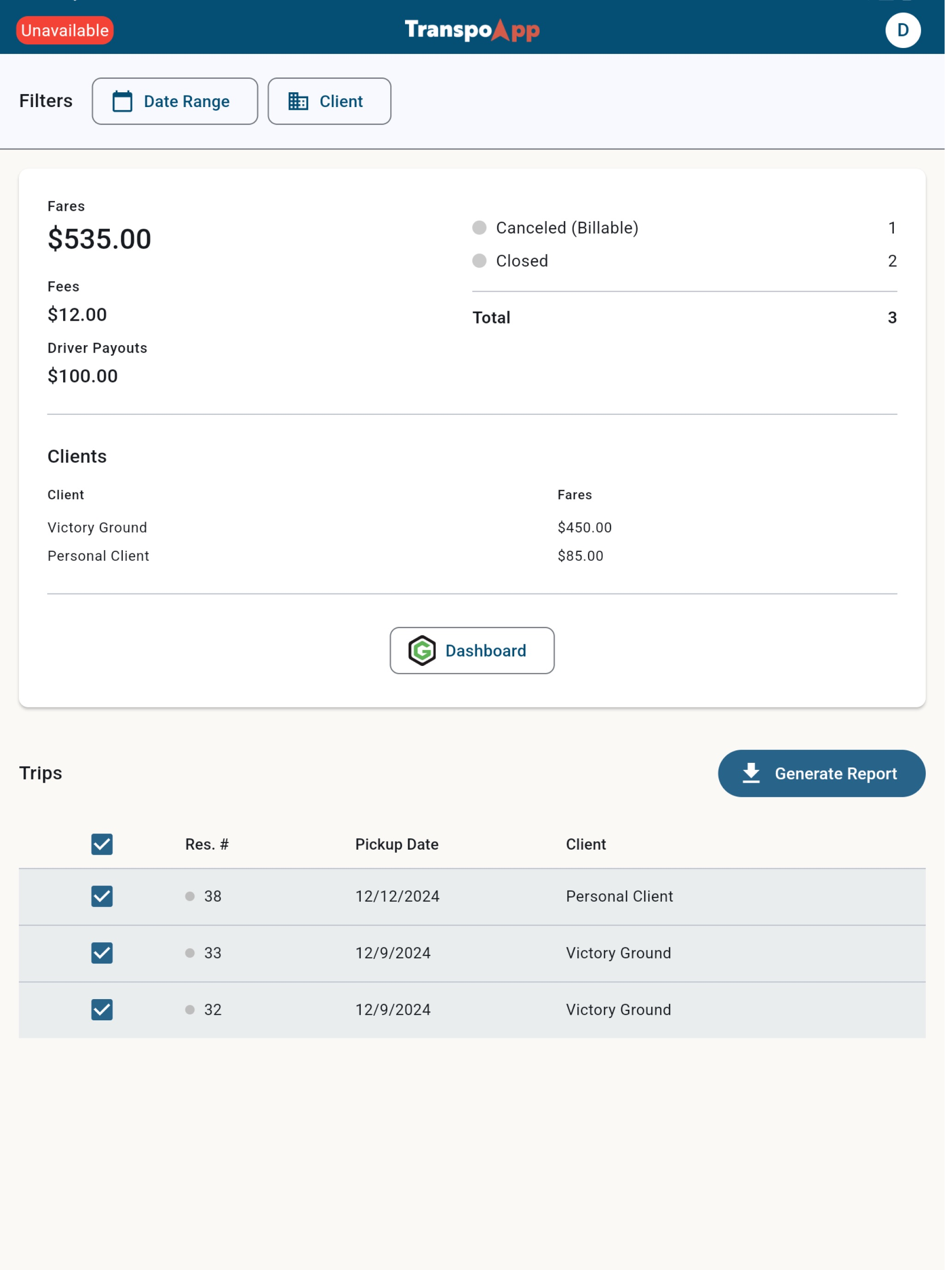
Task: Click the $535.00 total fares amount
Action: tap(99, 239)
